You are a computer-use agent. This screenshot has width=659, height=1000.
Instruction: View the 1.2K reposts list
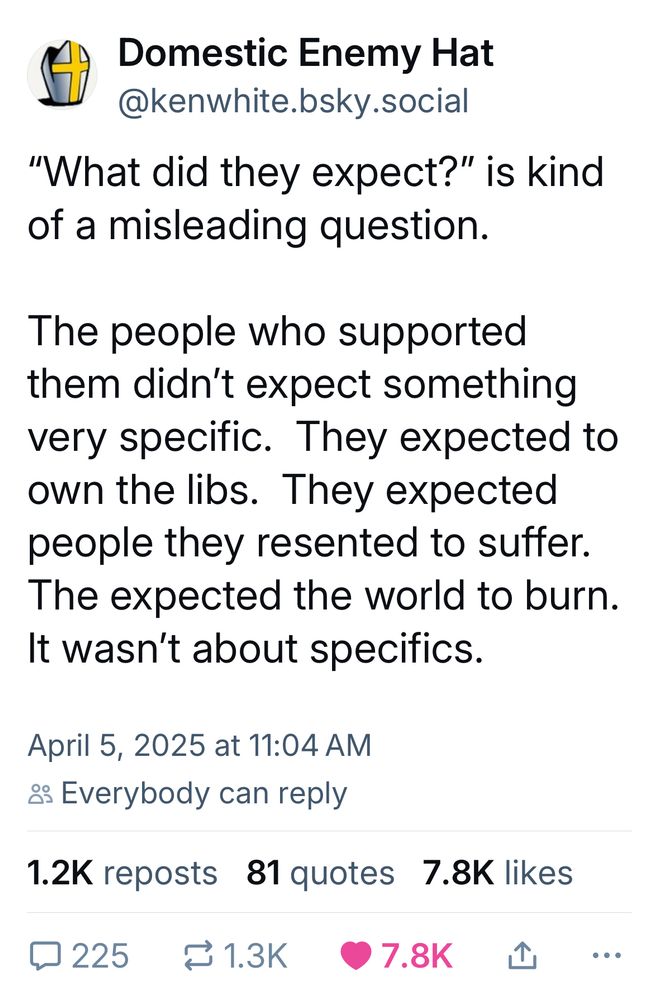pos(121,872)
